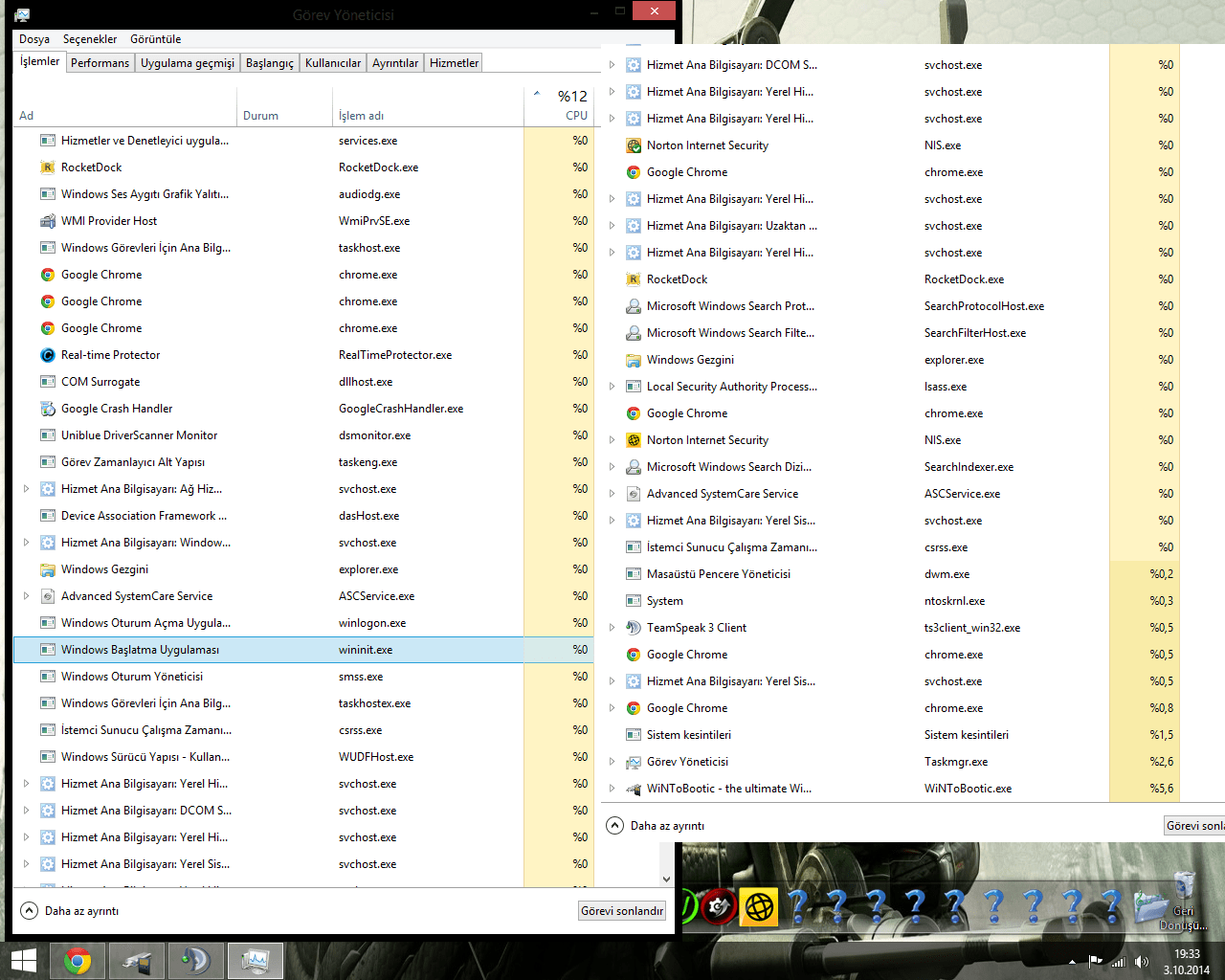Select the taskhostex.exe process name

[x=374, y=703]
